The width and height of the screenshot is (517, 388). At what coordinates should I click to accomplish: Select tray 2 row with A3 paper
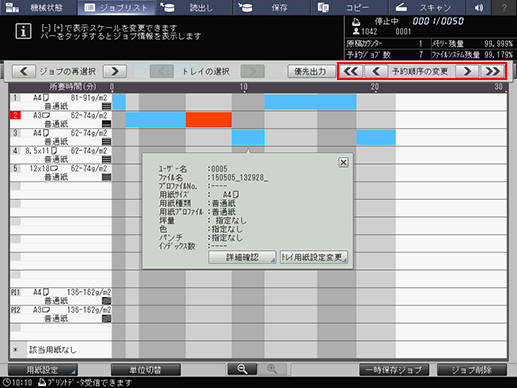click(61, 120)
